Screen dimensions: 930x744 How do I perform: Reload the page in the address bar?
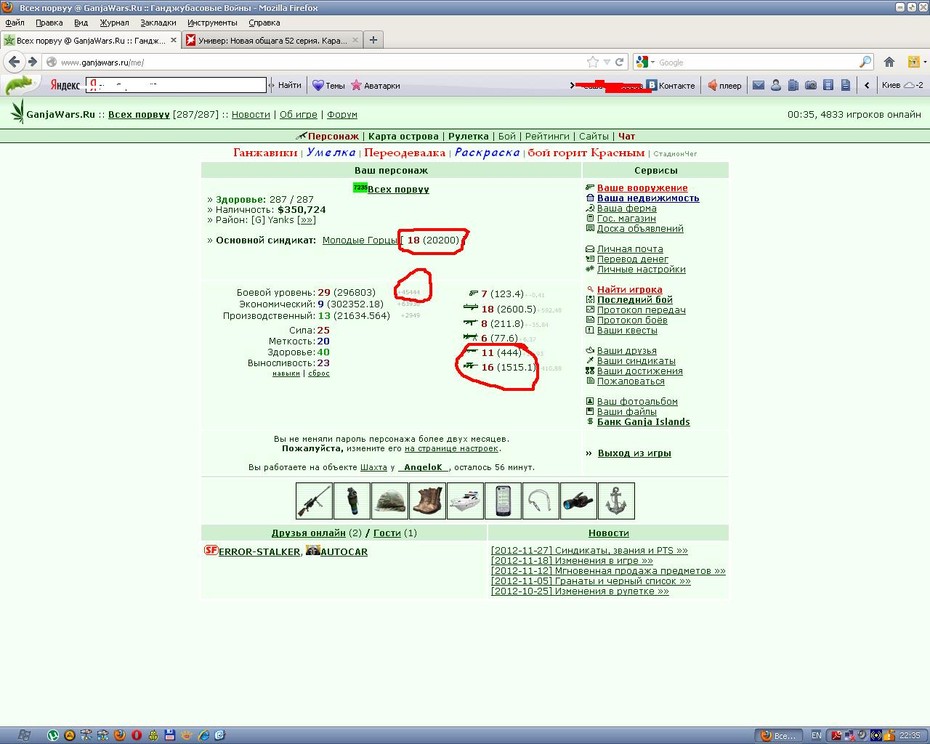pos(619,62)
